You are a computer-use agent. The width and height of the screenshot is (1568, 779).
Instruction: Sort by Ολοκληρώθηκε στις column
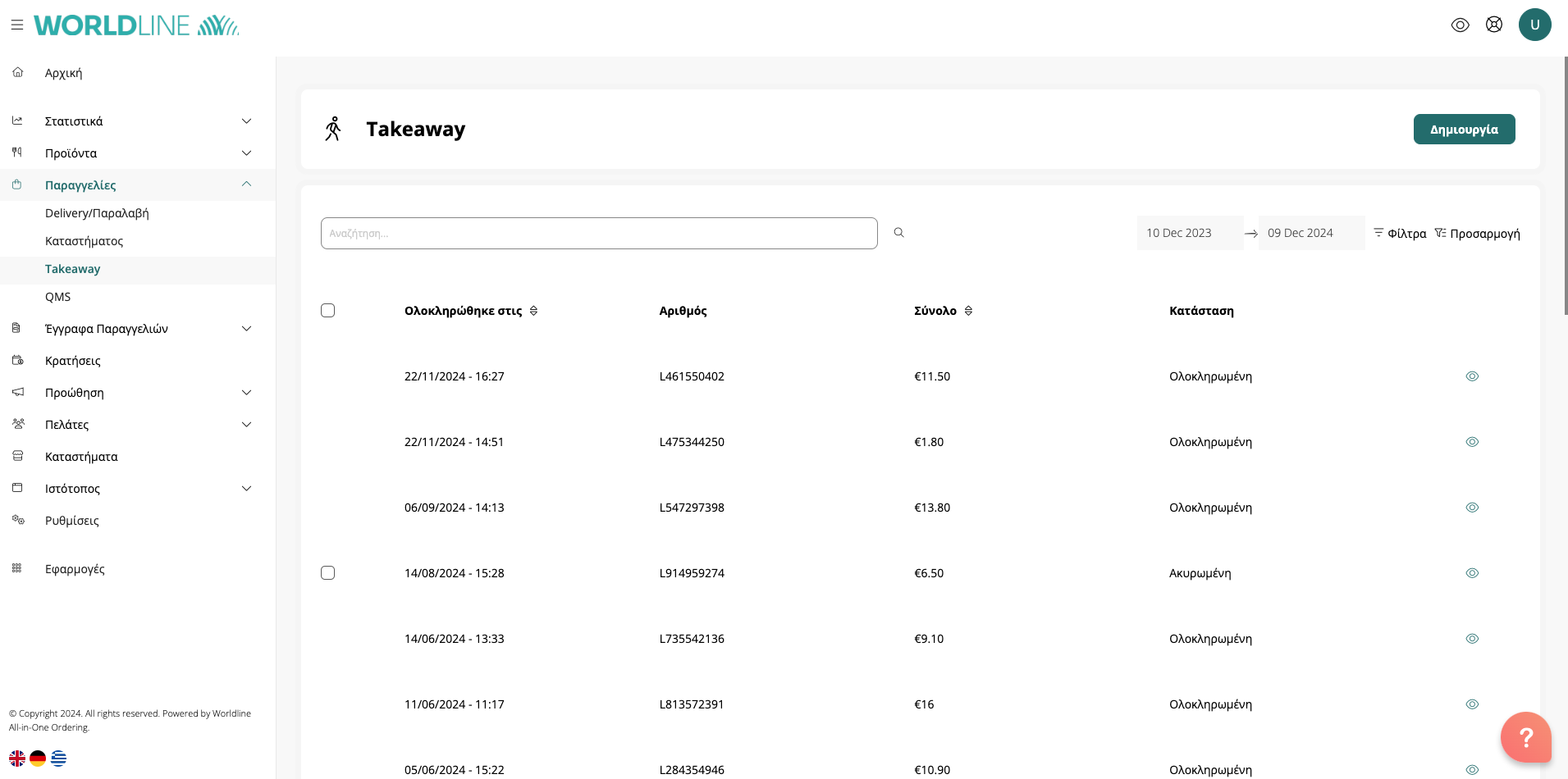pyautogui.click(x=533, y=311)
